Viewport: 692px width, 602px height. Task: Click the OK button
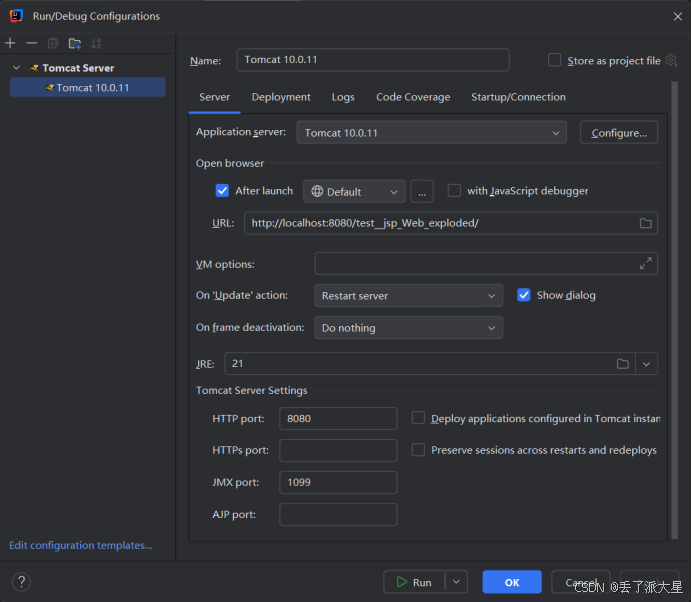512,582
